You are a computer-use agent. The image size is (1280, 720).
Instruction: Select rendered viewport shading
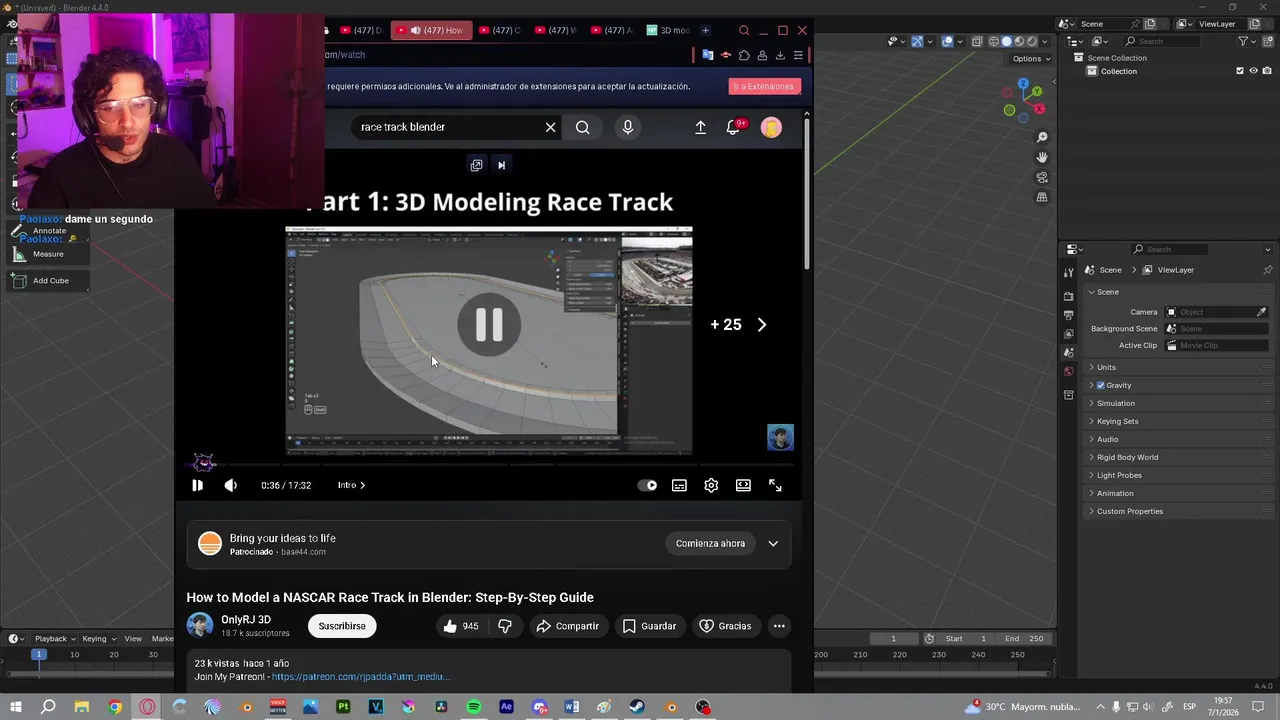pos(1033,41)
